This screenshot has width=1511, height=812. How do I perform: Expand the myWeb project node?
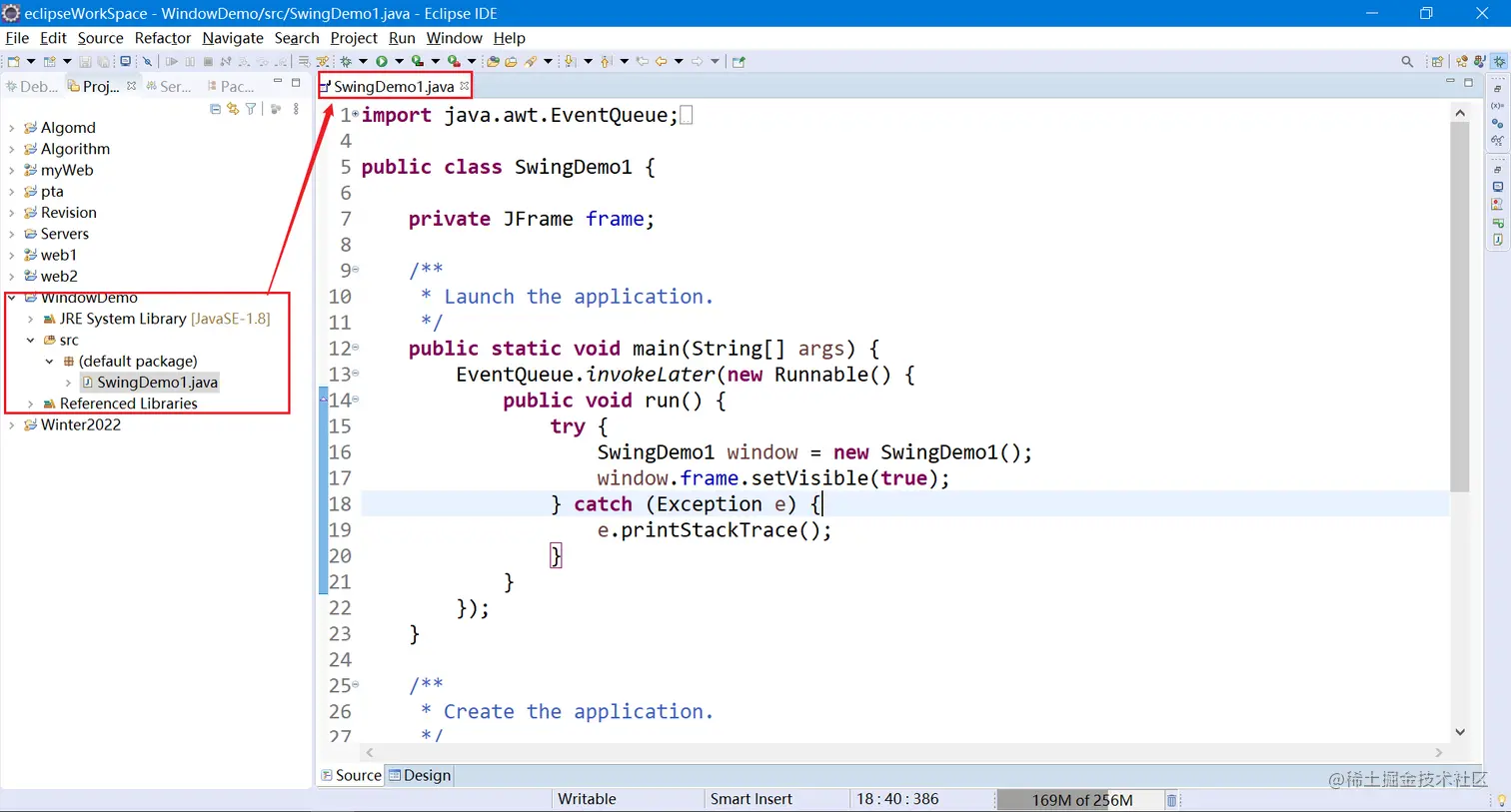(12, 170)
